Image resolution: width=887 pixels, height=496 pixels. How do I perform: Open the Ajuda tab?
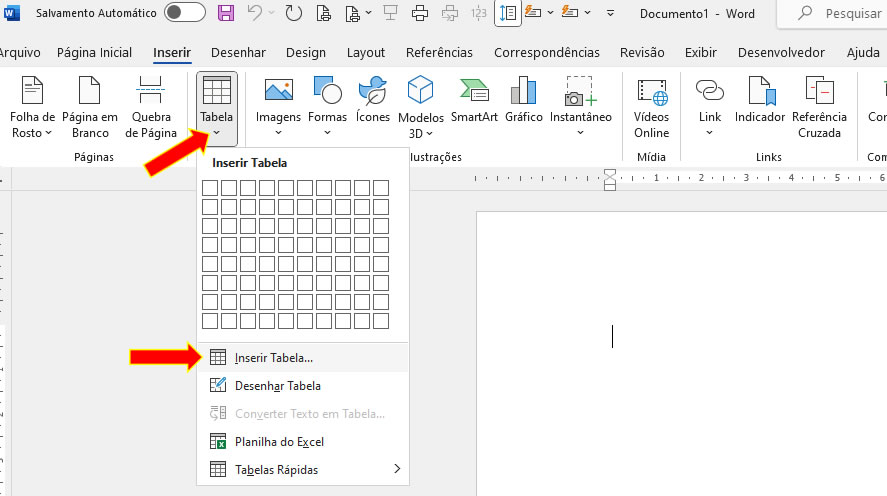863,53
